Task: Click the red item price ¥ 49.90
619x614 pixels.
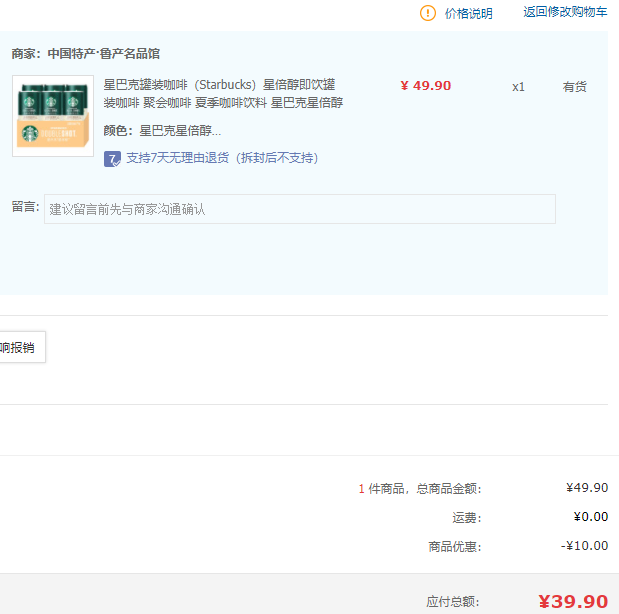Action: [x=425, y=86]
